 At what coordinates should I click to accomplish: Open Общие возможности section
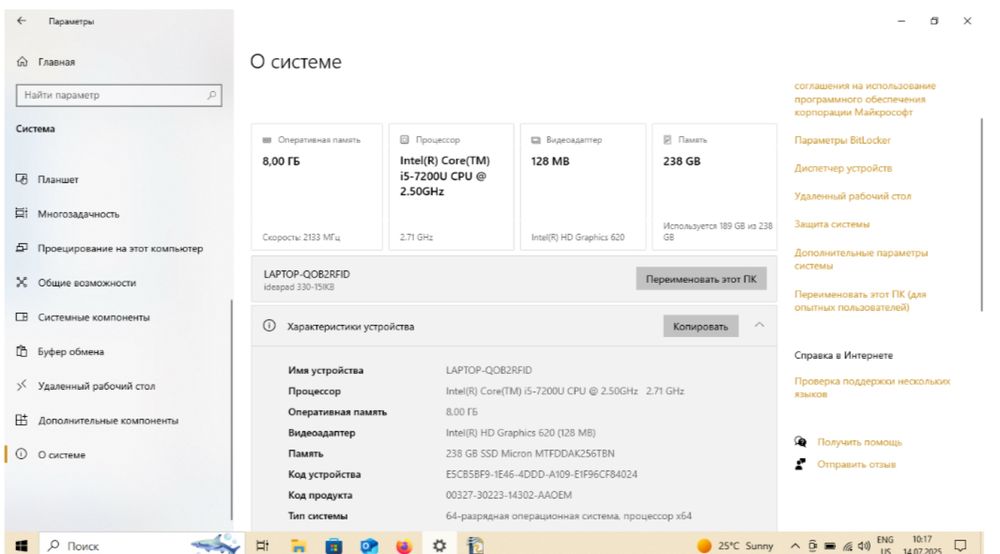(76, 282)
